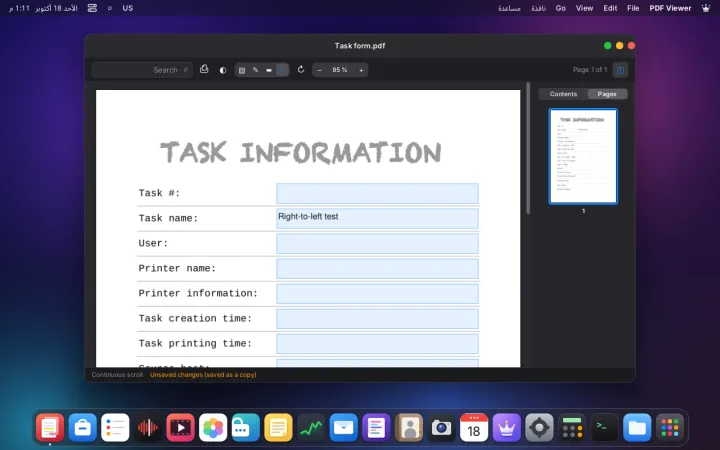Click the Page 1 of 1 indicator
The width and height of the screenshot is (720, 450).
(x=590, y=70)
